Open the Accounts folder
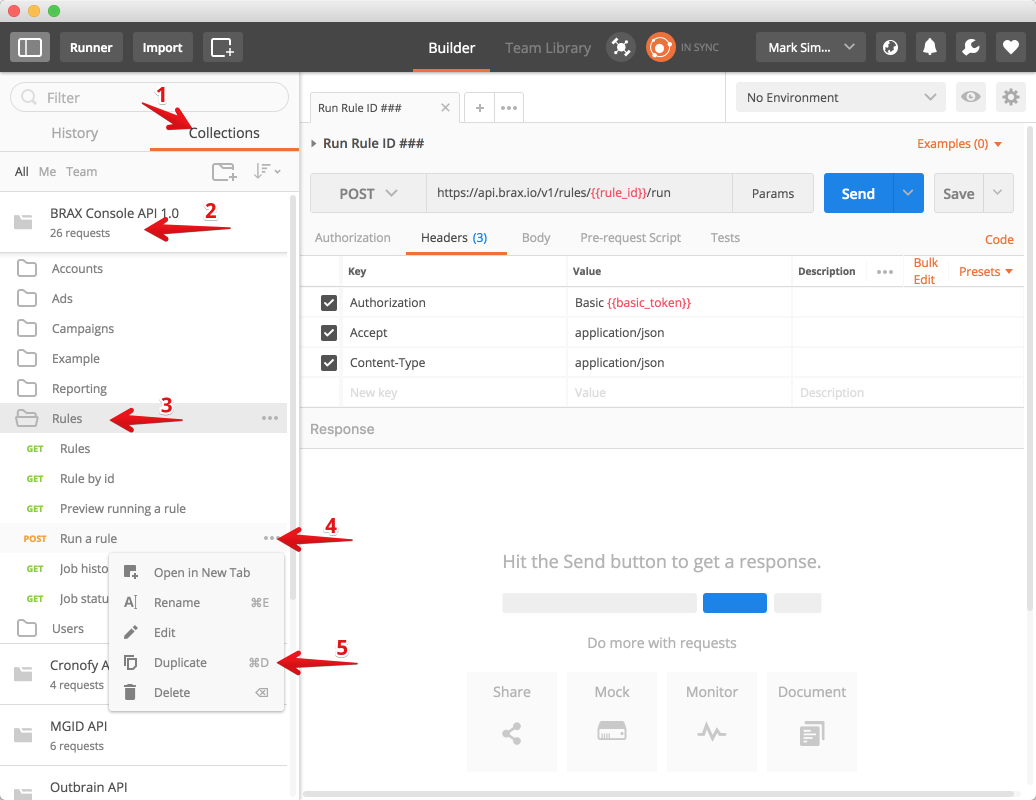This screenshot has height=800, width=1036. tap(143, 269)
